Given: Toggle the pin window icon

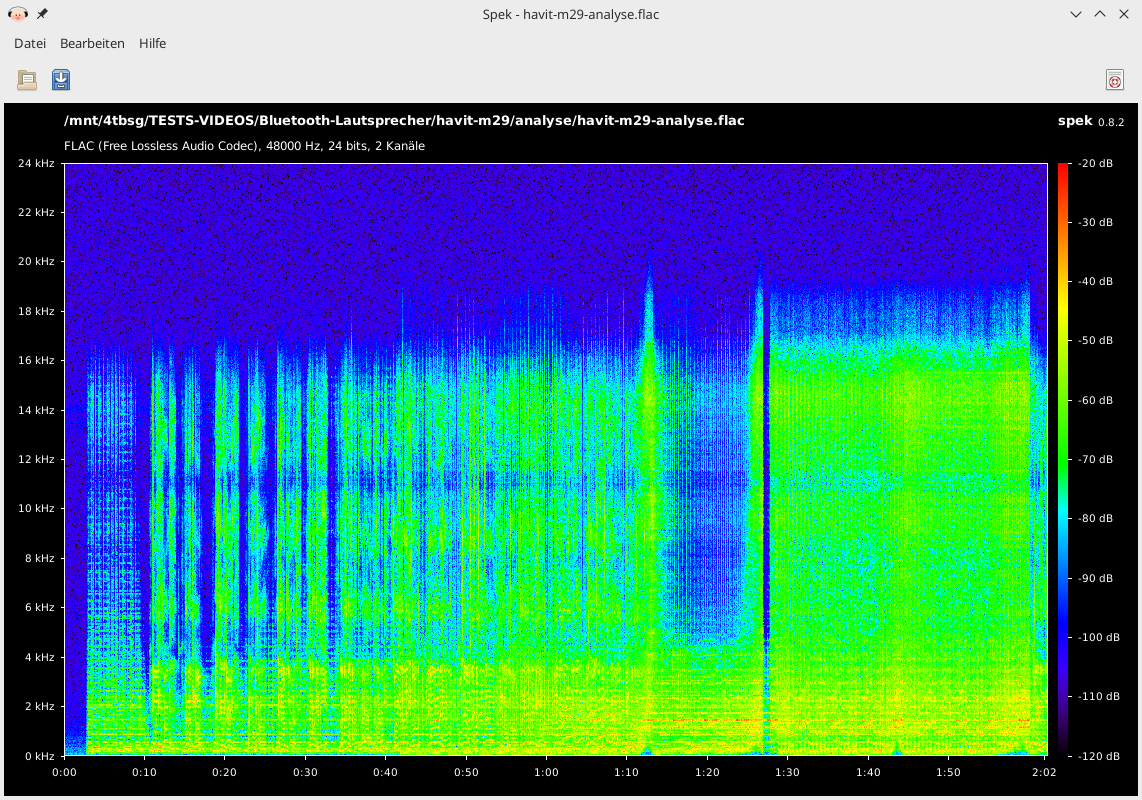Looking at the screenshot, I should tap(42, 14).
